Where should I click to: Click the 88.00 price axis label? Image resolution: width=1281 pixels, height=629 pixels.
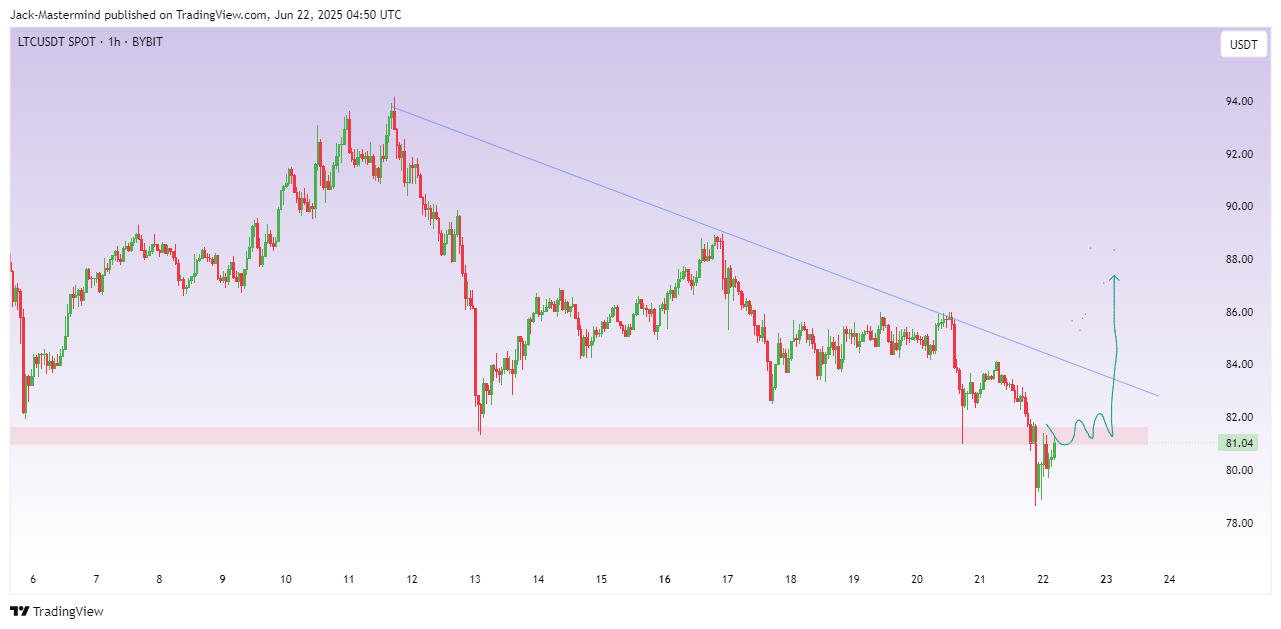coord(1239,260)
